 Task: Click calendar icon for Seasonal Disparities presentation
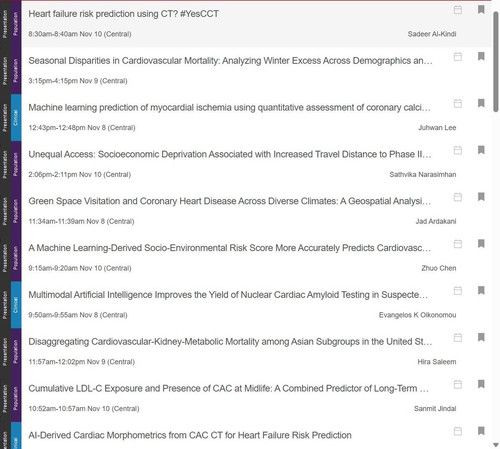pyautogui.click(x=458, y=57)
